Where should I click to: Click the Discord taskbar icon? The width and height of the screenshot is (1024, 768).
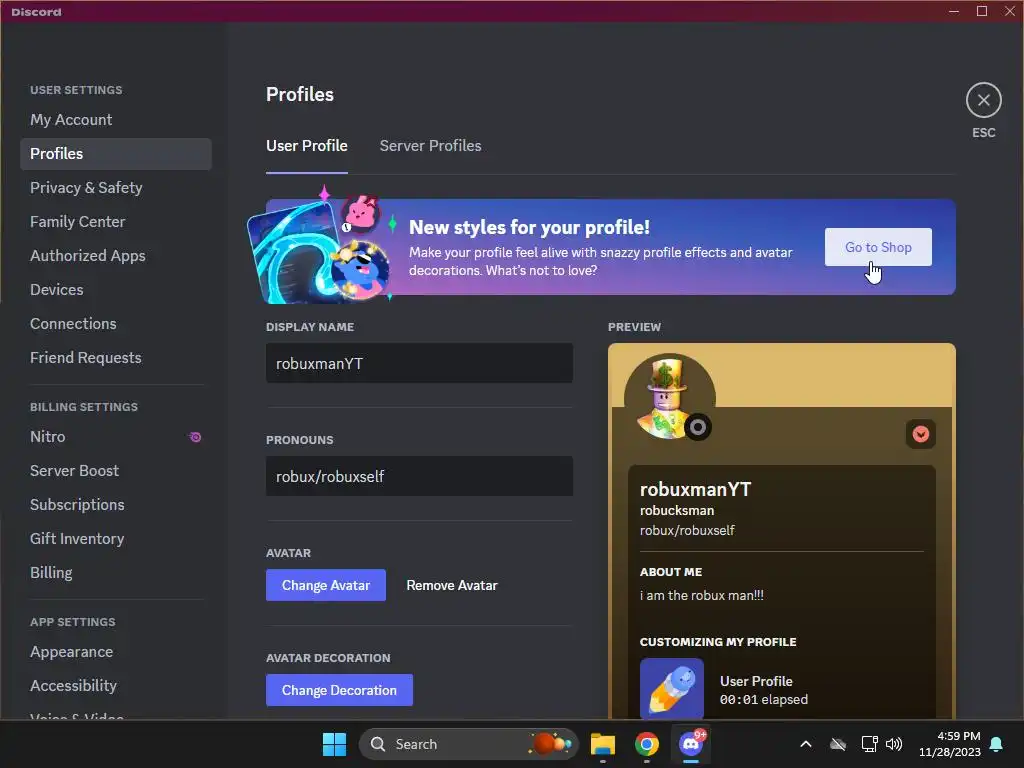[691, 744]
